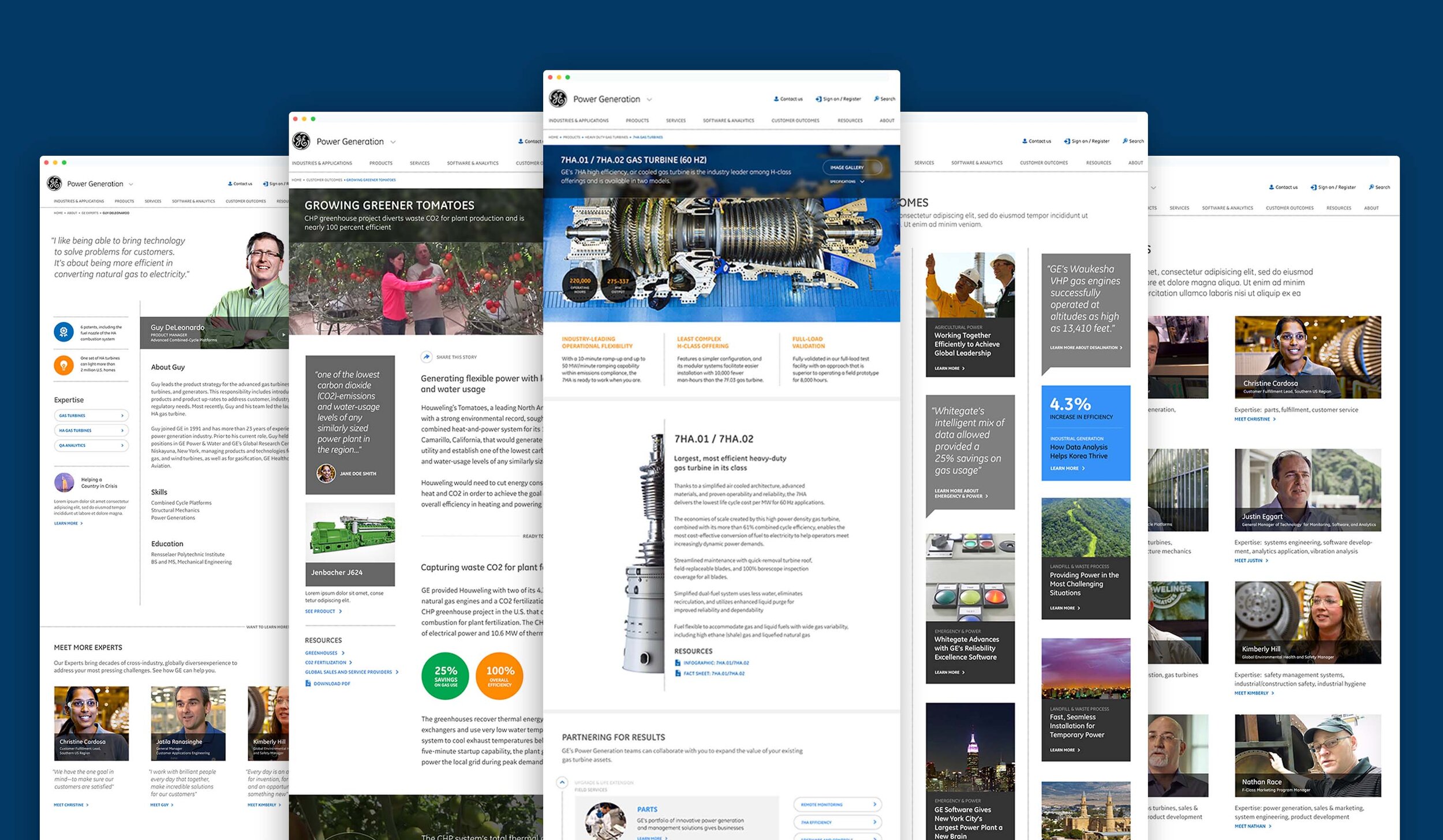Screen dimensions: 1443x840
Task: Open Global Sales and Service Providers link
Action: (352, 672)
